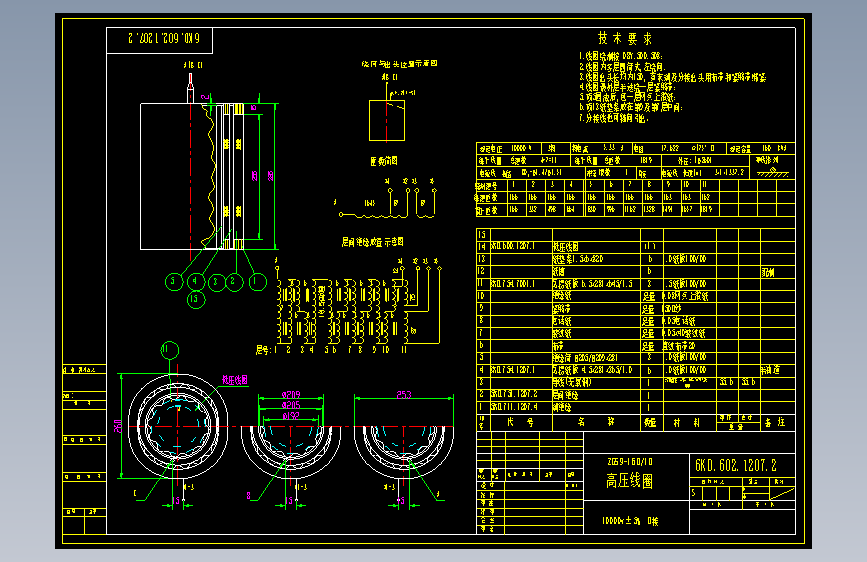Click the 'Ø209' dimension text
867x562 pixels.
coord(291,394)
